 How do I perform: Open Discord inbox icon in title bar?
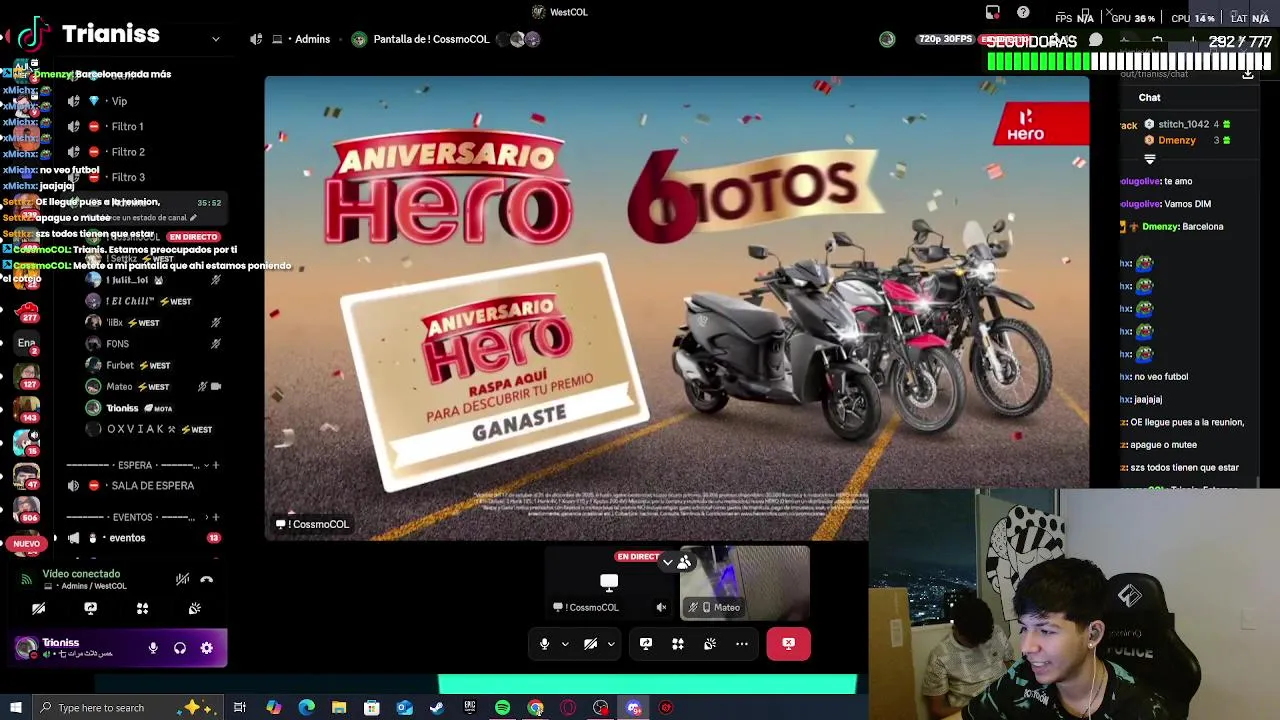[992, 13]
